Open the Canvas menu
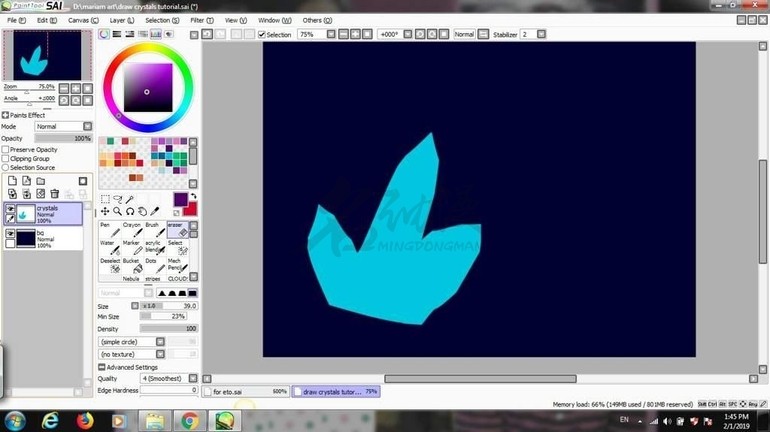 [83, 20]
